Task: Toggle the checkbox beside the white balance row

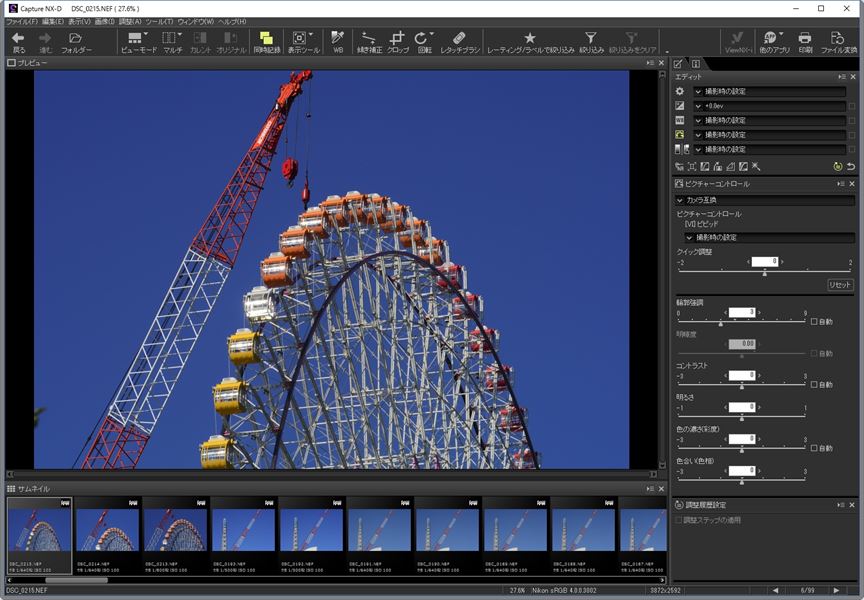Action: click(852, 120)
